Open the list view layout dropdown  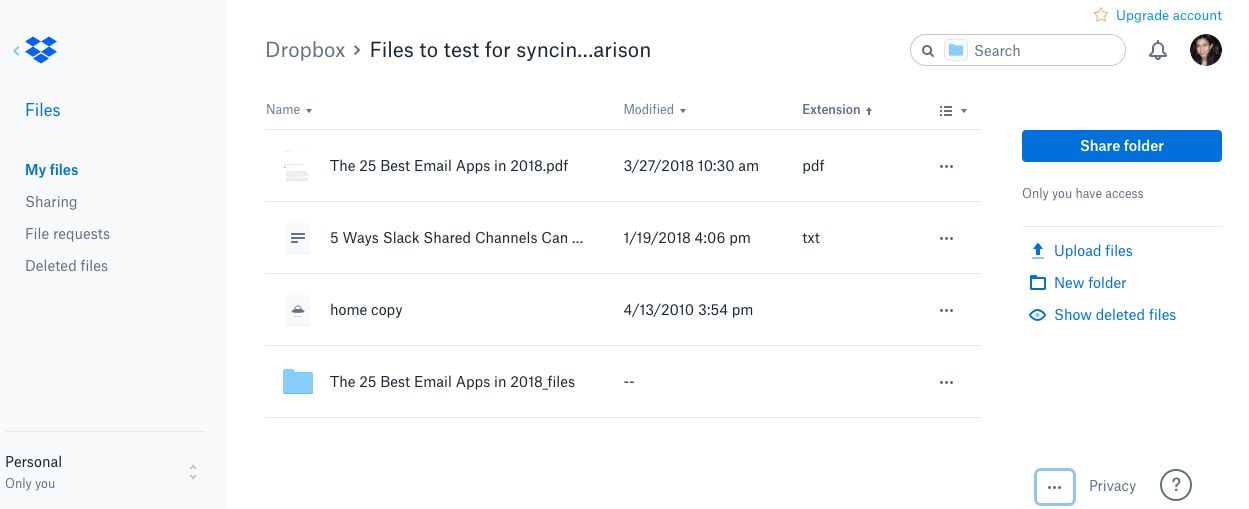click(953, 111)
